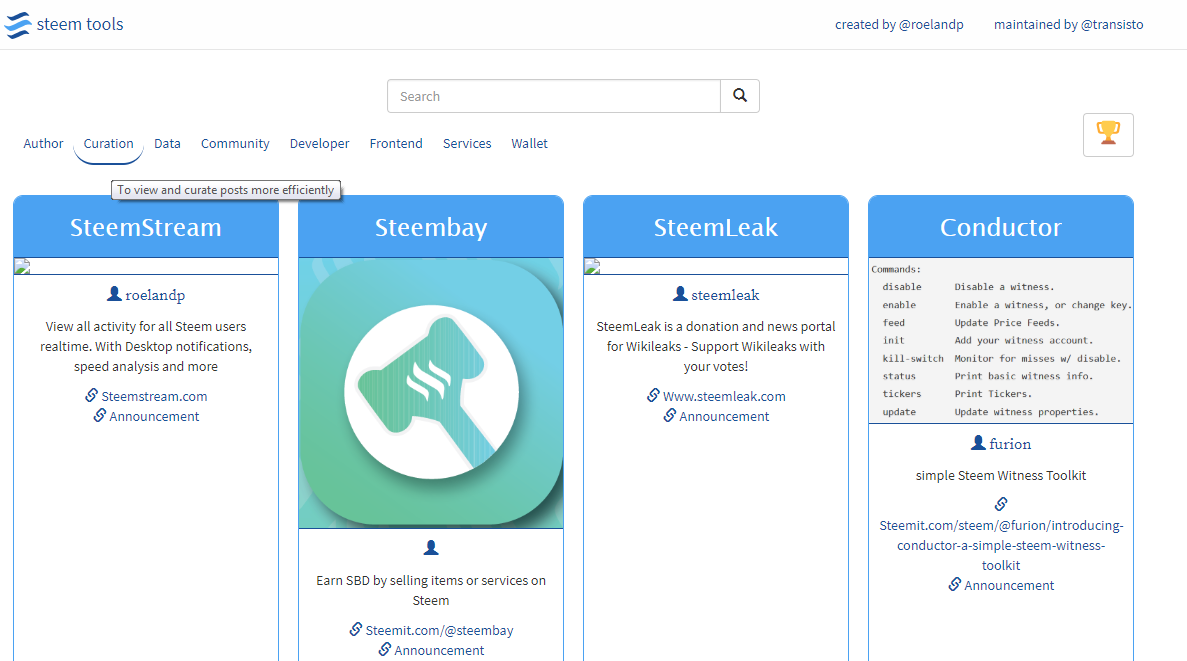Switch to the Data tab
1187x661 pixels.
(x=167, y=144)
